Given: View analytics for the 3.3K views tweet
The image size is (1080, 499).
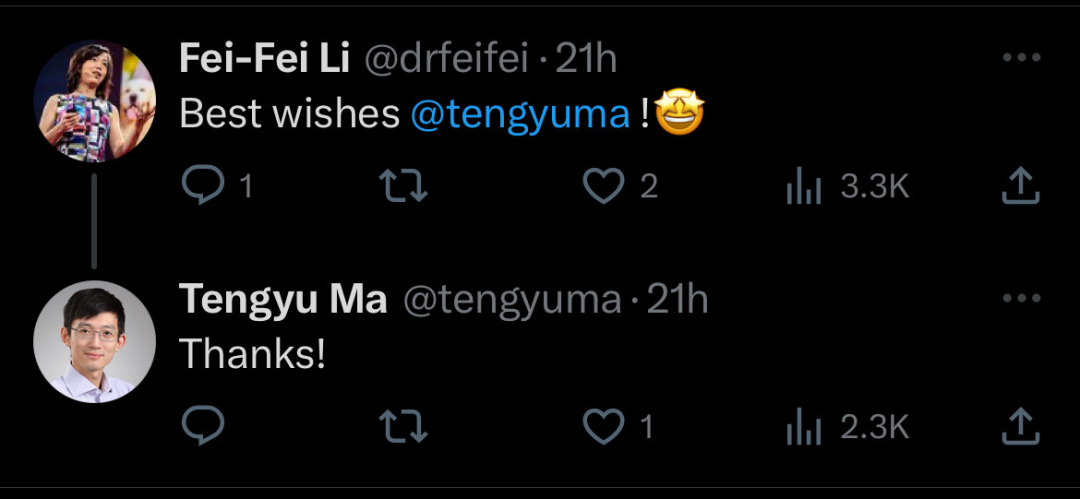Looking at the screenshot, I should (804, 187).
